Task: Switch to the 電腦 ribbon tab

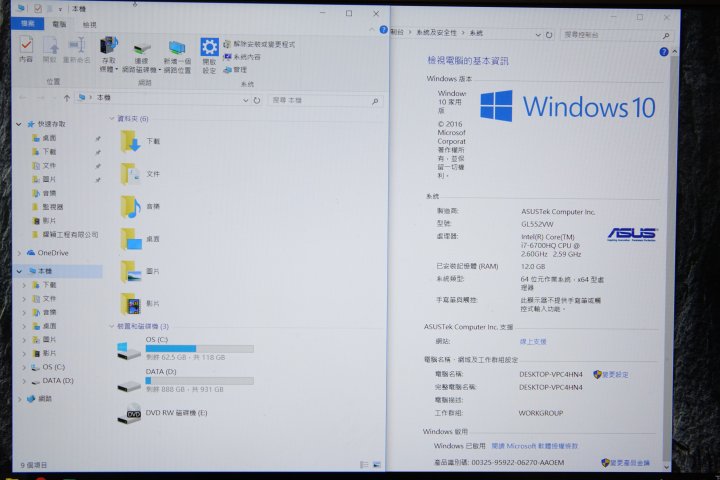Action: tap(59, 24)
